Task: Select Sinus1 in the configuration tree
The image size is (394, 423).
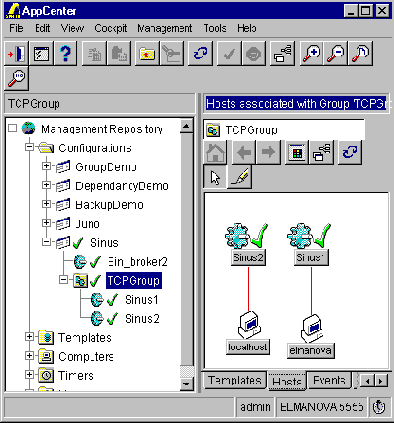Action: (142, 300)
